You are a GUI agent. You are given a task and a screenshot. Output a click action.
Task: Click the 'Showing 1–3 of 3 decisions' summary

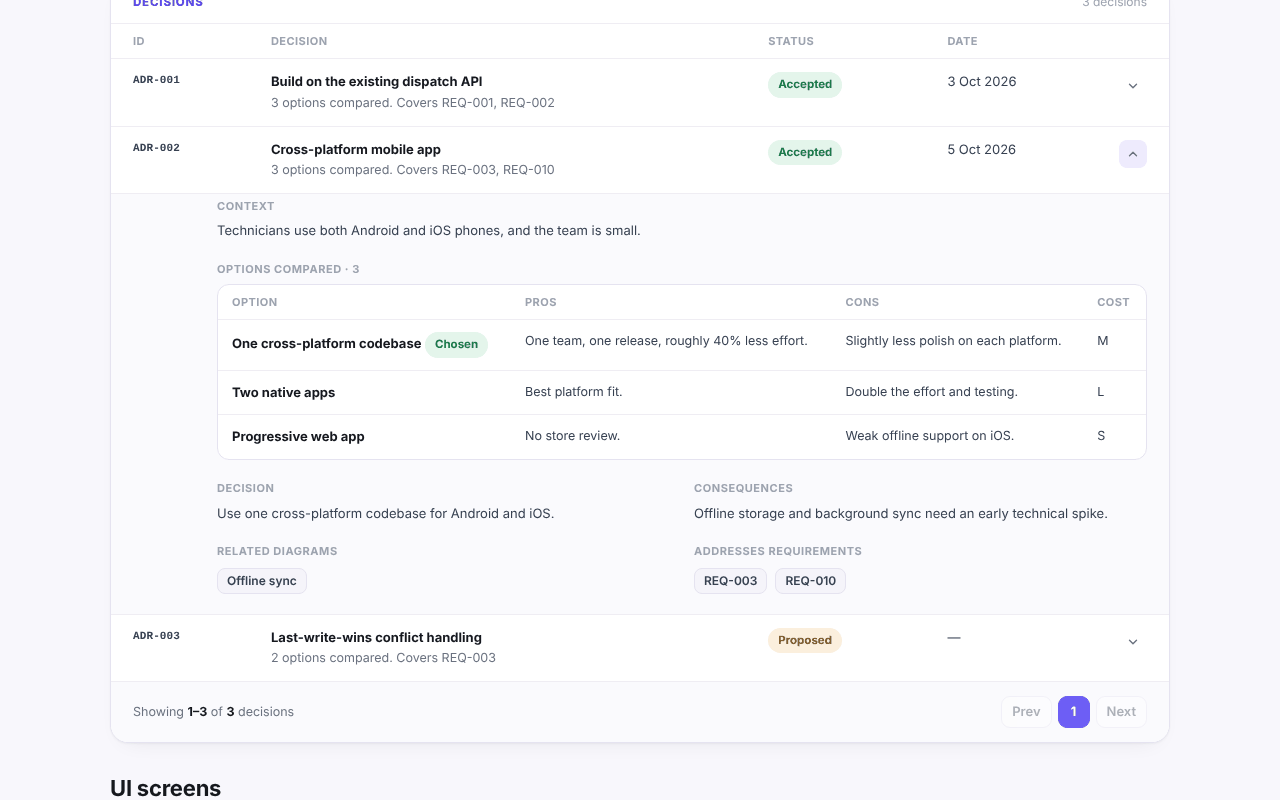tap(214, 712)
